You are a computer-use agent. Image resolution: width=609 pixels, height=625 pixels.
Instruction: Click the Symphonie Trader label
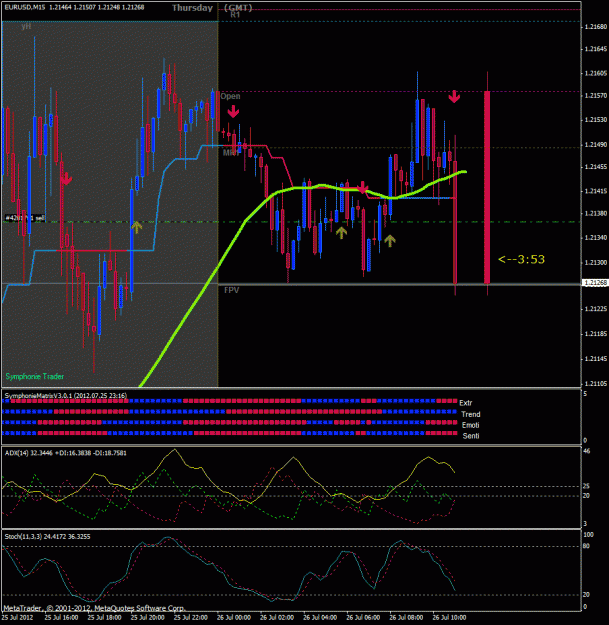pos(35,376)
